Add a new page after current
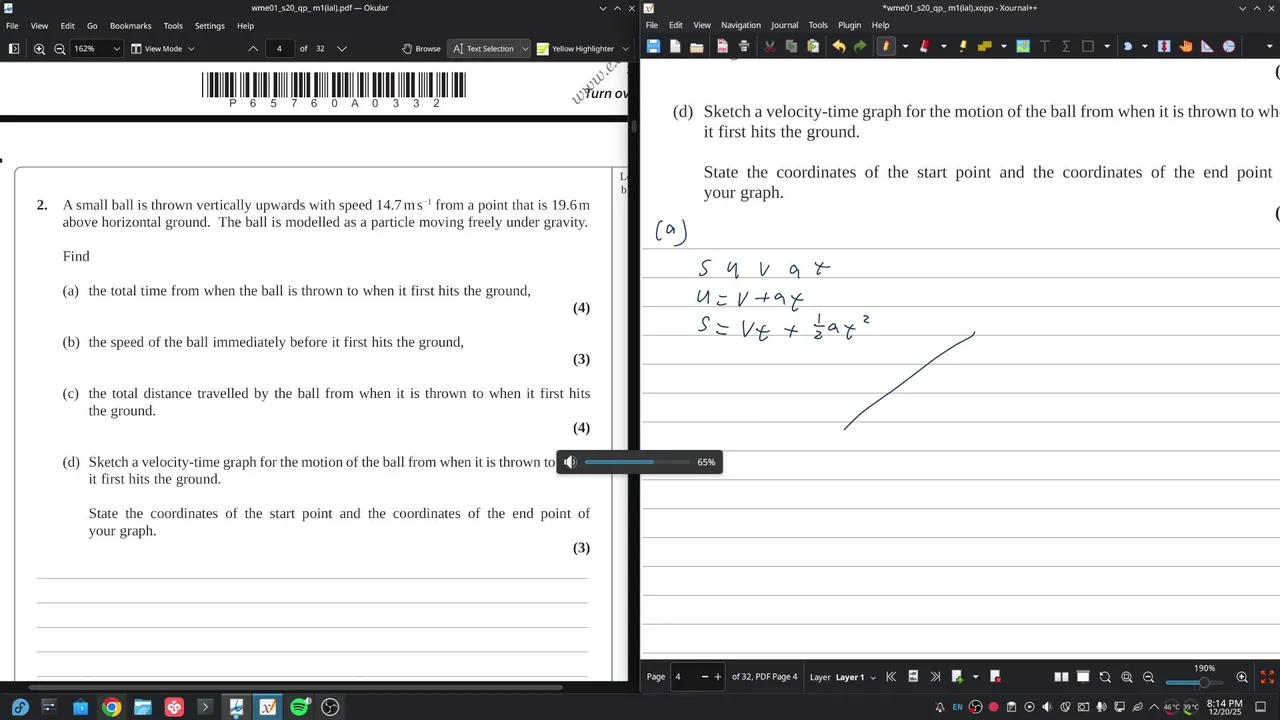 [957, 677]
